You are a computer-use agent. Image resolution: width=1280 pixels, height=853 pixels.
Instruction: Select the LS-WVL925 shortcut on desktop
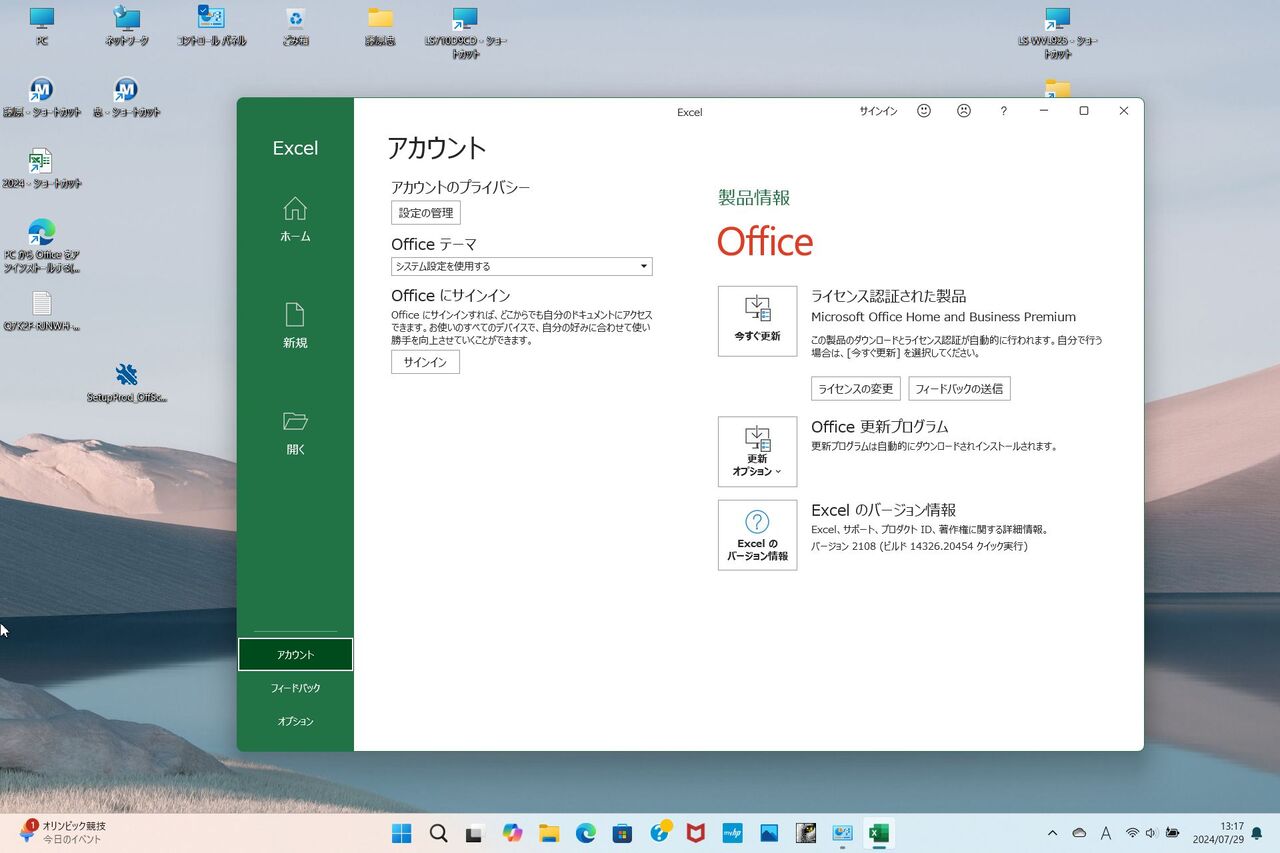coord(1058,32)
